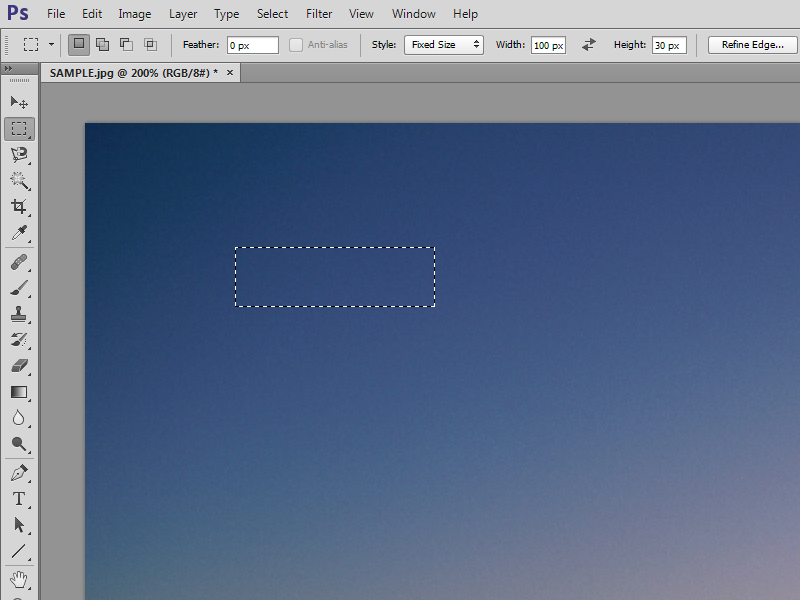Select the History Brush tool
800x600 pixels.
point(19,340)
